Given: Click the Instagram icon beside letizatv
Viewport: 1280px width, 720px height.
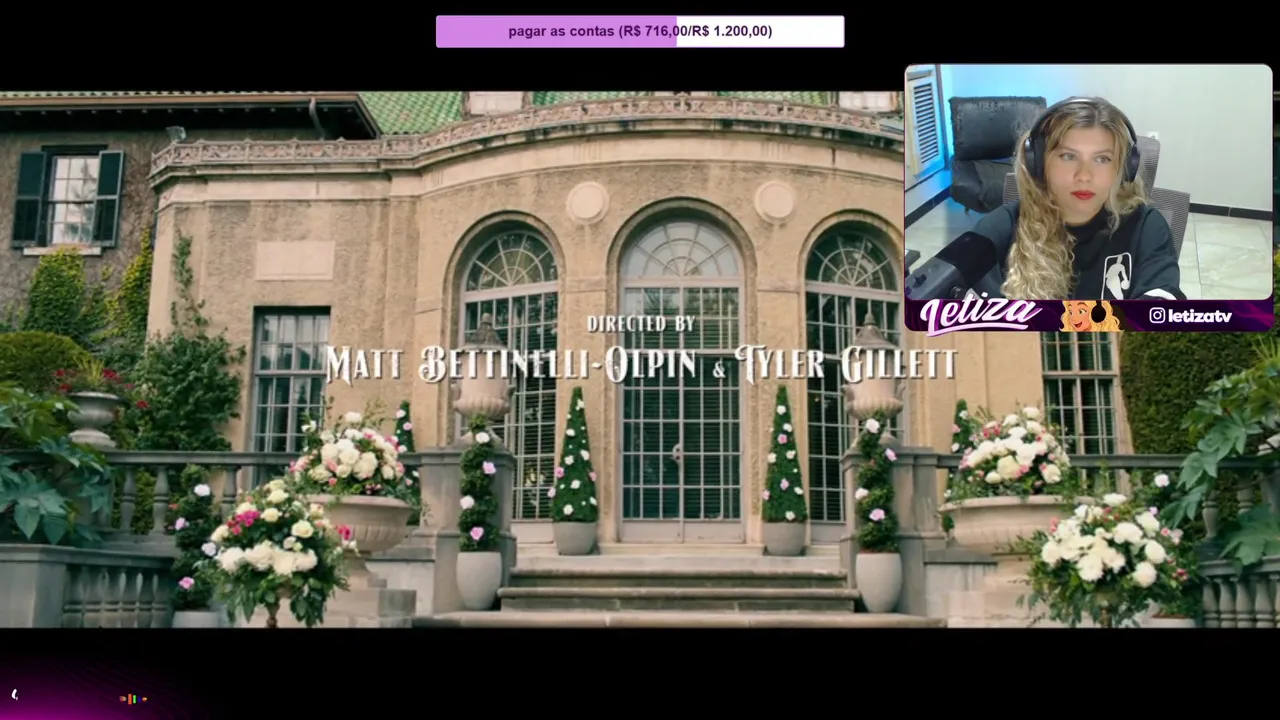Looking at the screenshot, I should click(1157, 316).
